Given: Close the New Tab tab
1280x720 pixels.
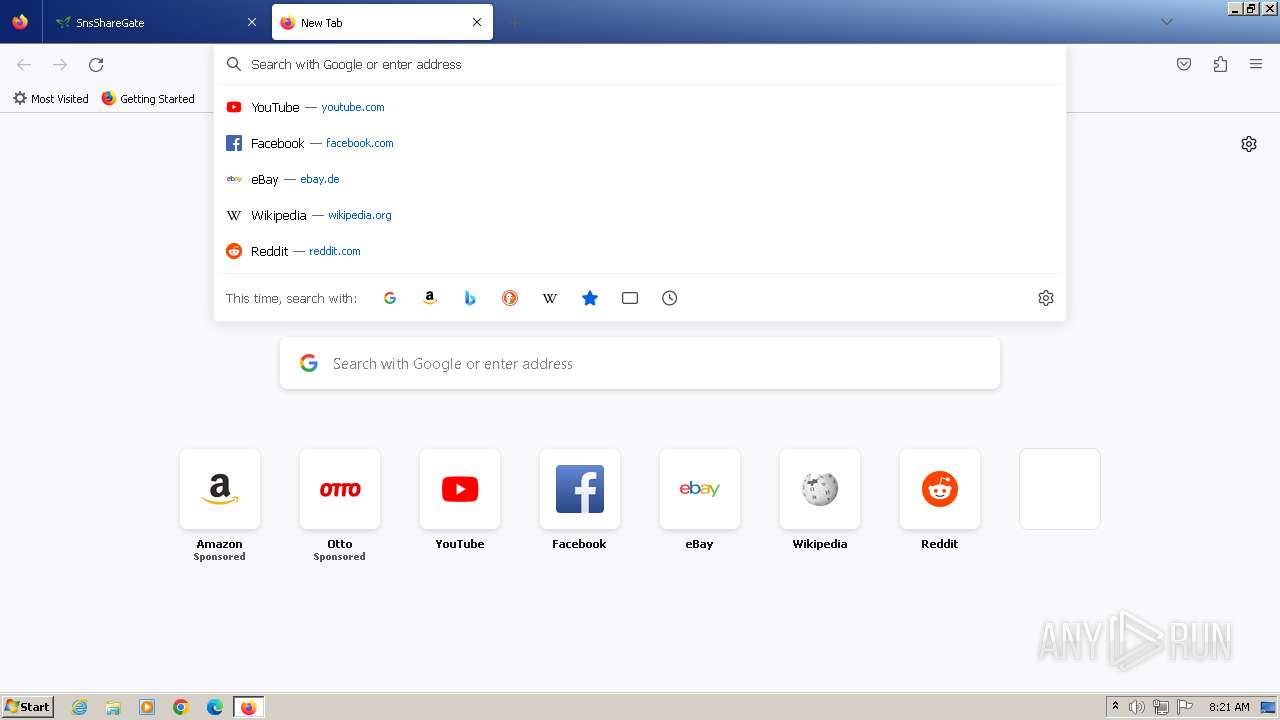Looking at the screenshot, I should 477,22.
